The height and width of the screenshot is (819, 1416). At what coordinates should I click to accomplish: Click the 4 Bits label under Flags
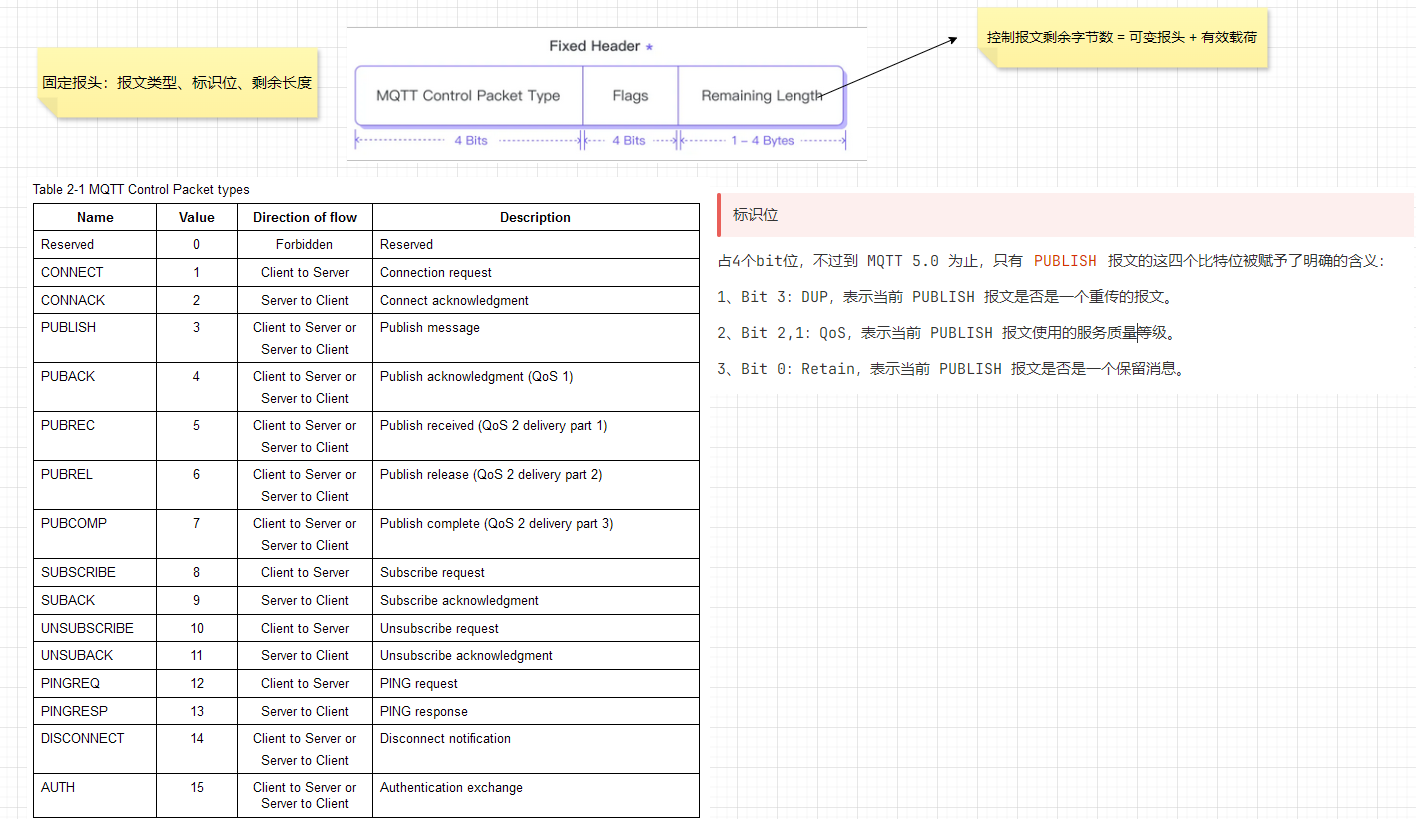(629, 141)
